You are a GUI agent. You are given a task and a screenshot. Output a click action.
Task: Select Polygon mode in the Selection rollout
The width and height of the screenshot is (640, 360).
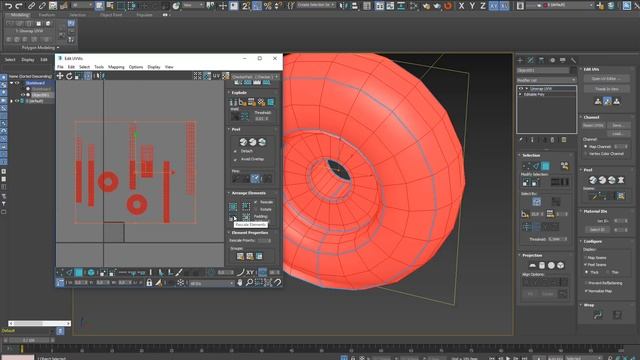(545, 166)
